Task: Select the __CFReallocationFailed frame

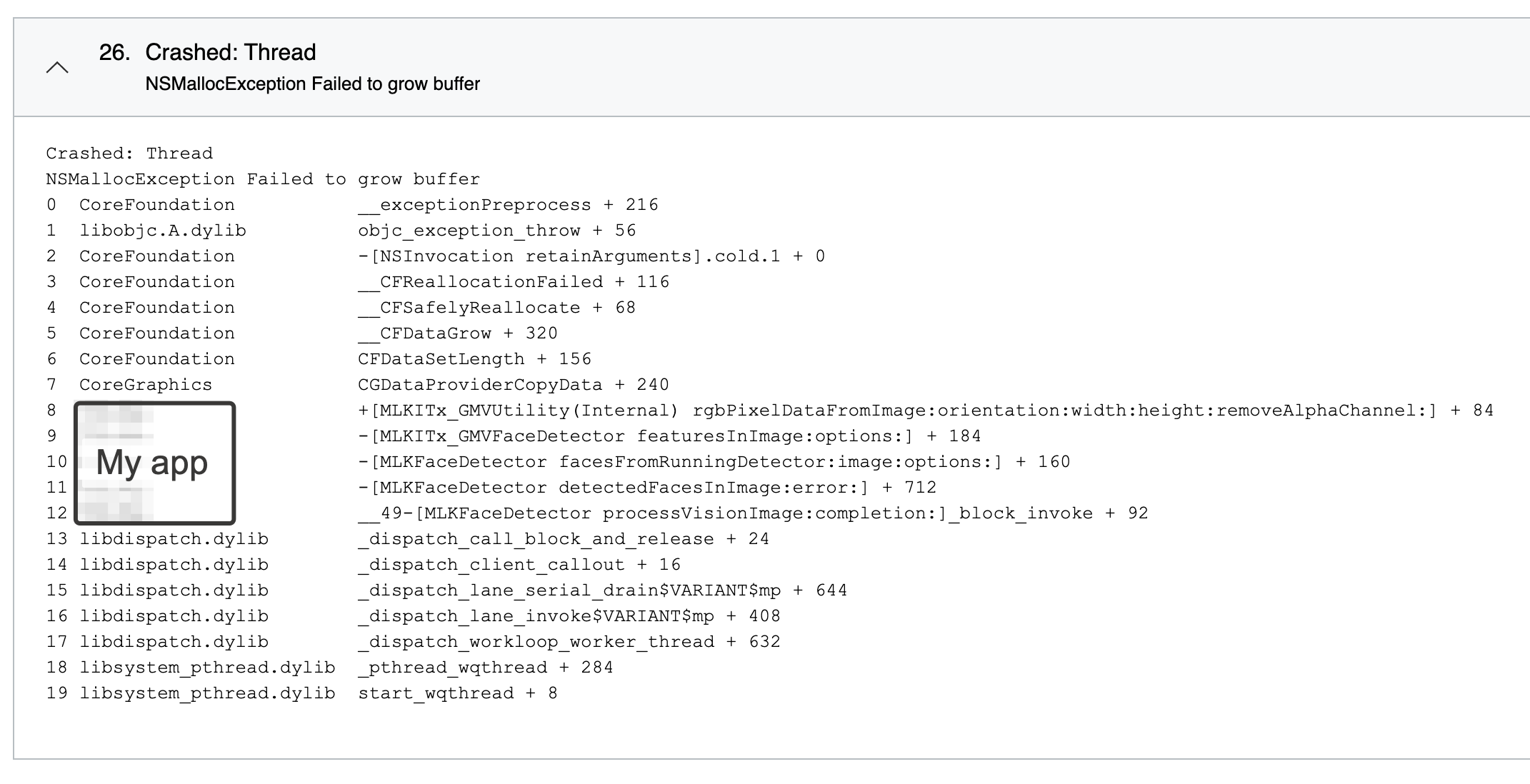Action: (514, 281)
